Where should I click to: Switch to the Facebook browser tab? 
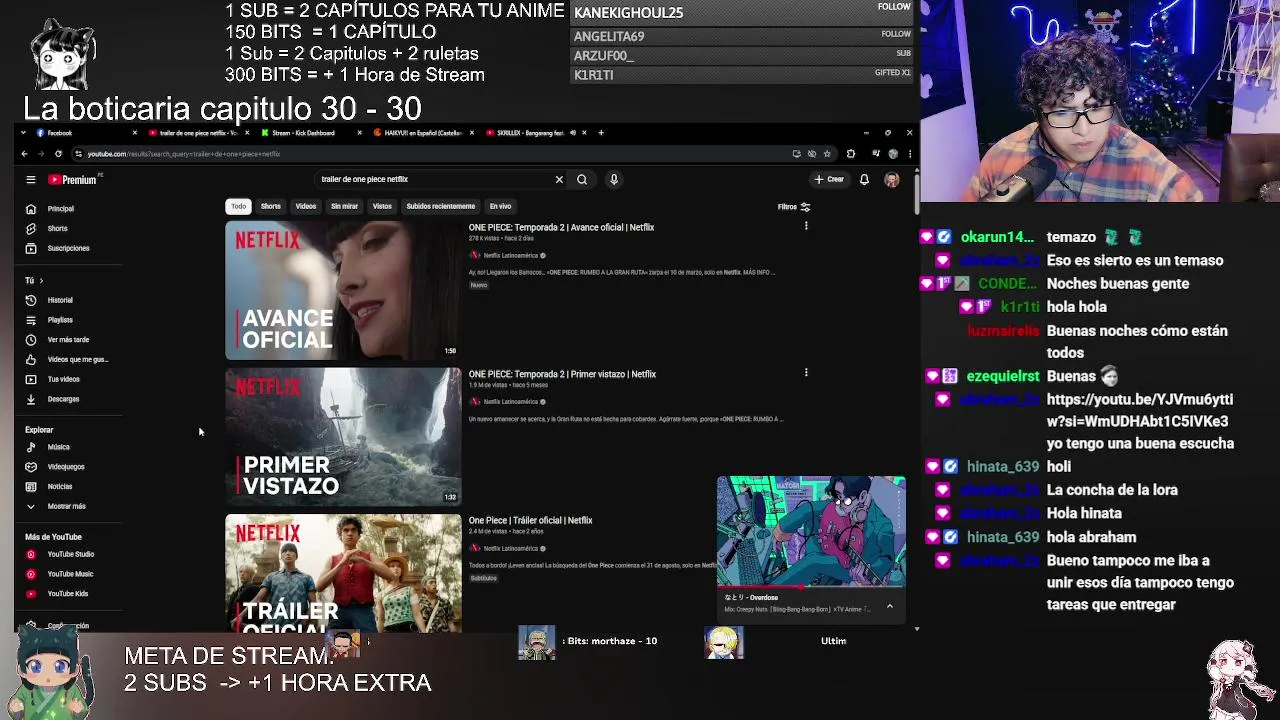pyautogui.click(x=85, y=133)
